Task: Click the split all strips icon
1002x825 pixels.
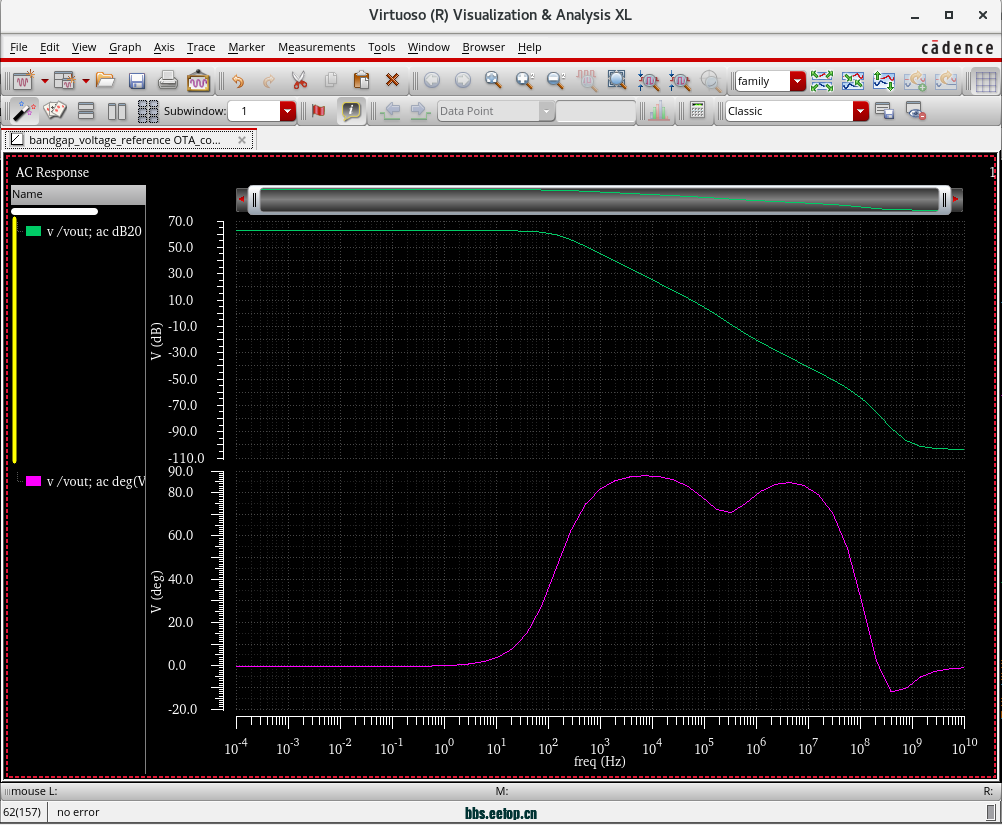Action: tap(822, 81)
